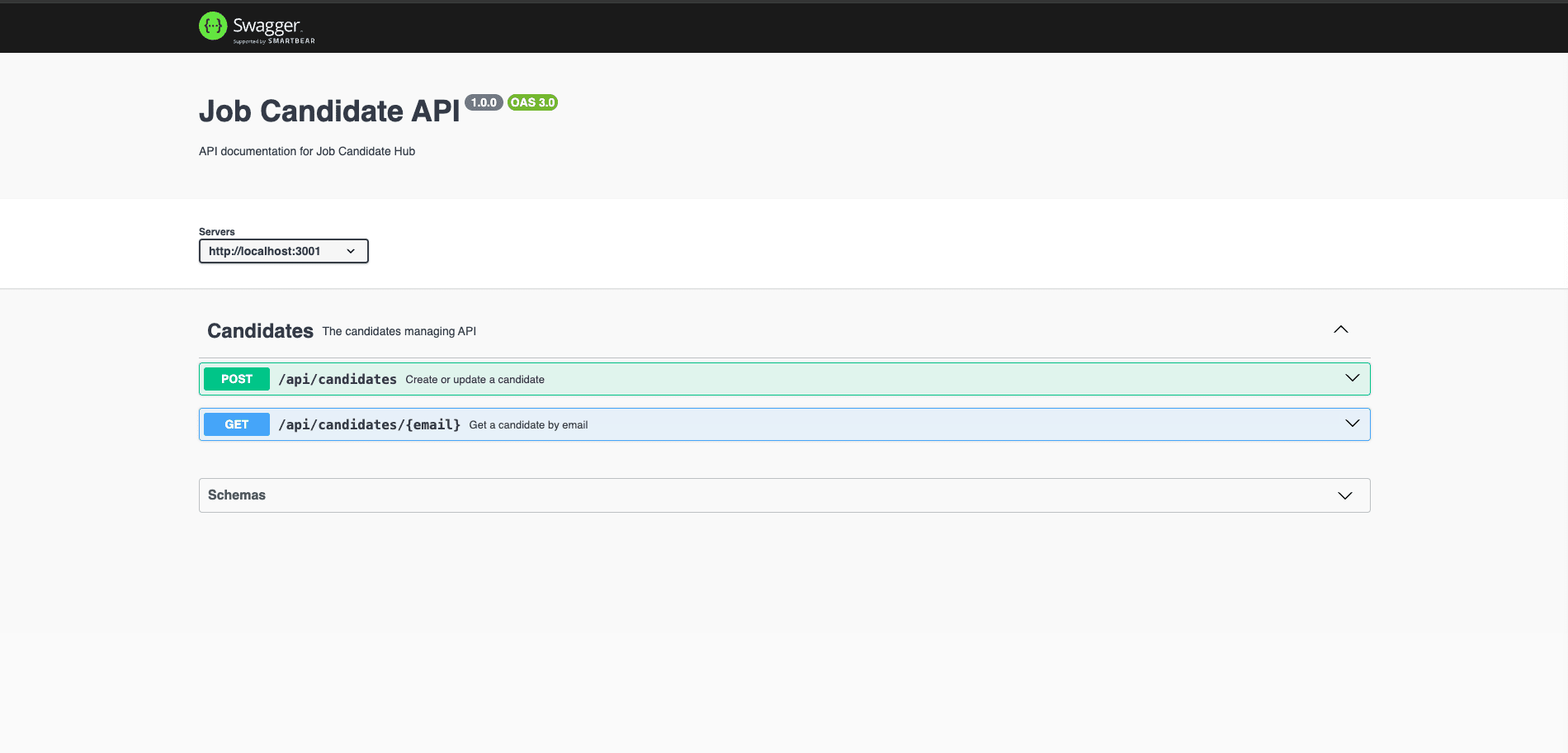Expand the GET /api/candidates/{email} chevron
1568x753 pixels.
pyautogui.click(x=1353, y=424)
